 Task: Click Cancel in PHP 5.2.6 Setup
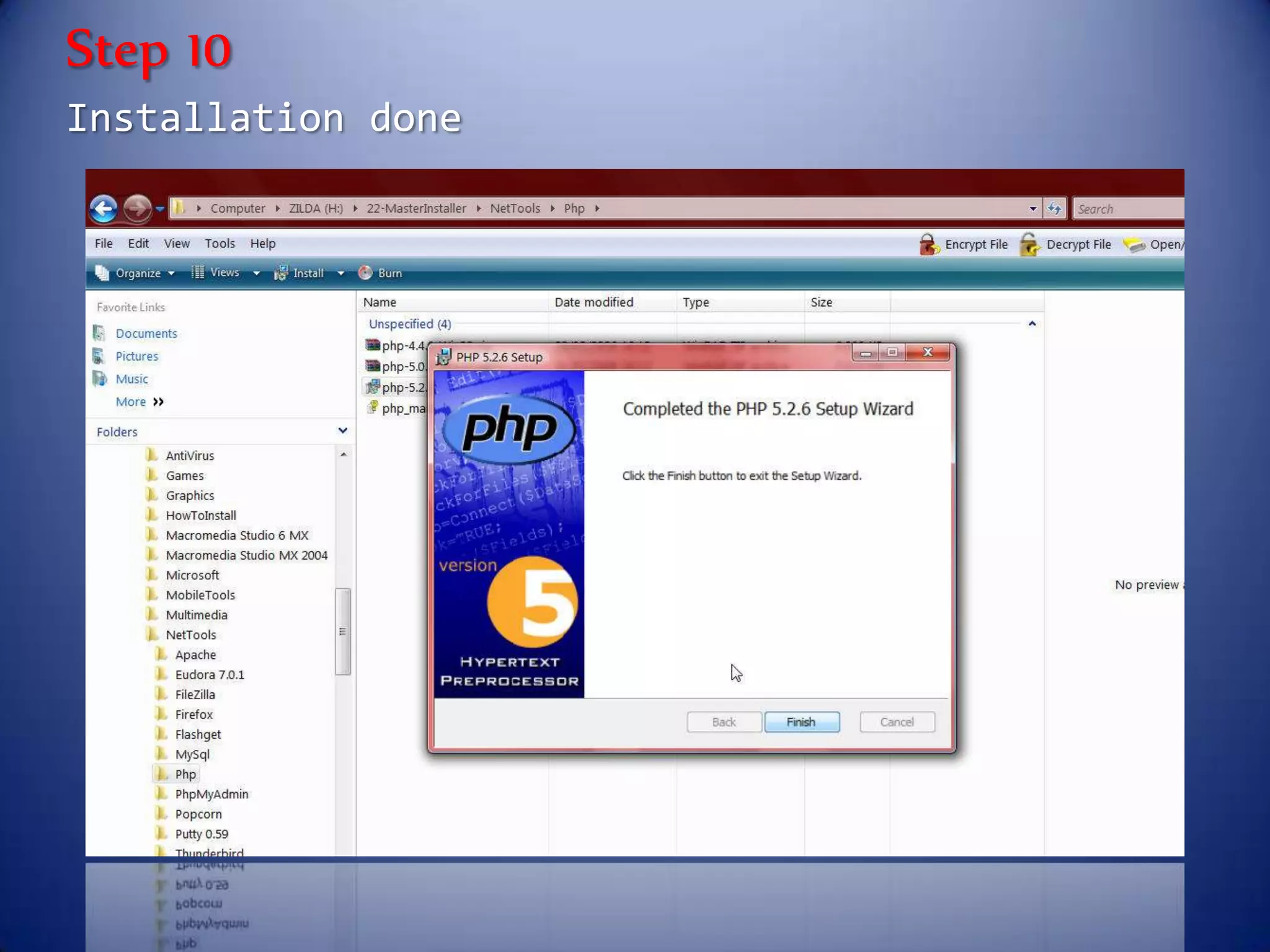[897, 722]
